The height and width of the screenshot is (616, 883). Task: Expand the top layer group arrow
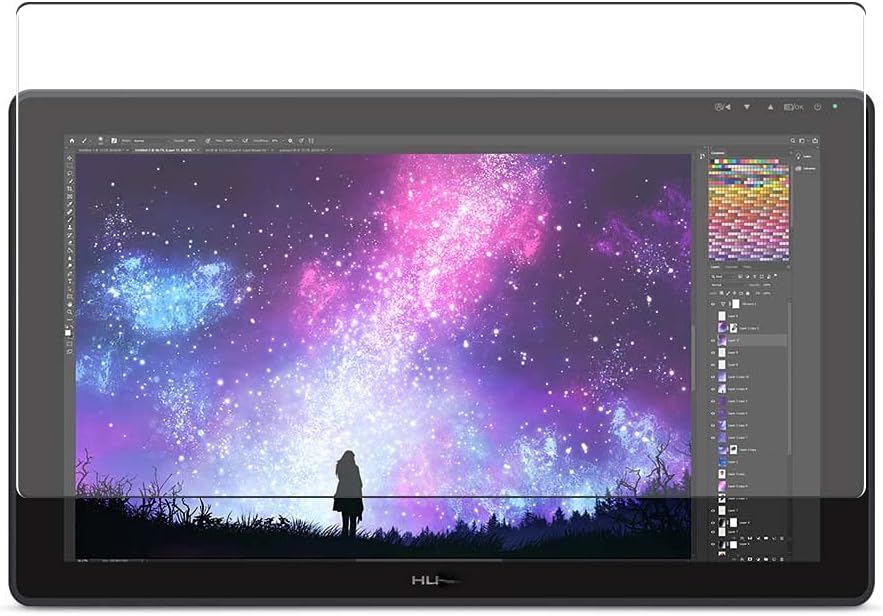coord(723,304)
